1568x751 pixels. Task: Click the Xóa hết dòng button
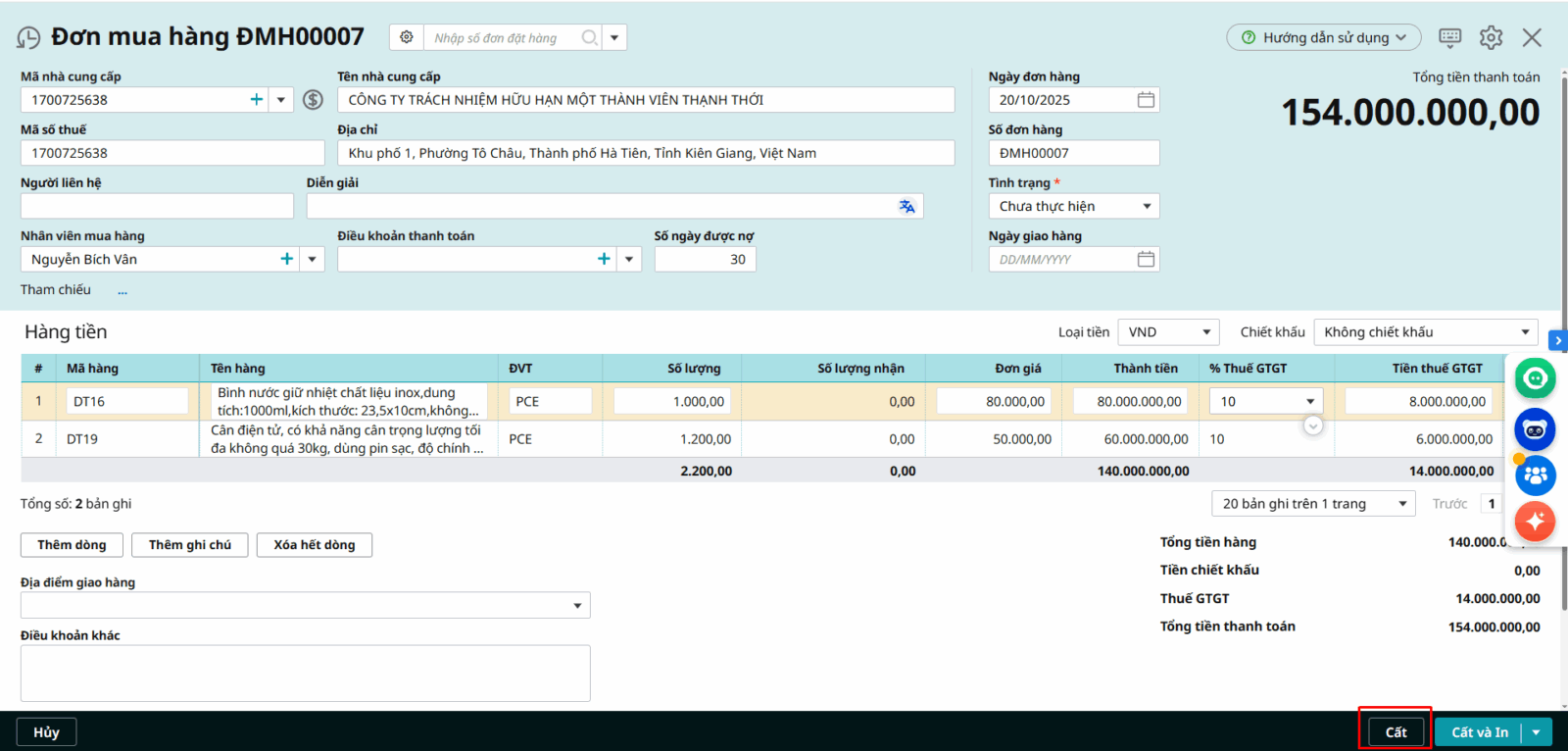[314, 545]
